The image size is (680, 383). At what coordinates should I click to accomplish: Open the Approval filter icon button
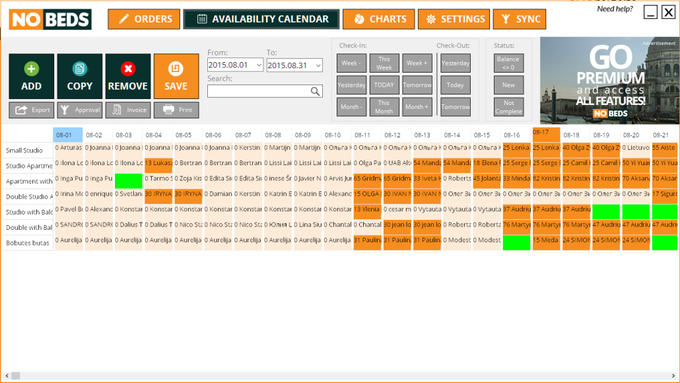pos(80,110)
